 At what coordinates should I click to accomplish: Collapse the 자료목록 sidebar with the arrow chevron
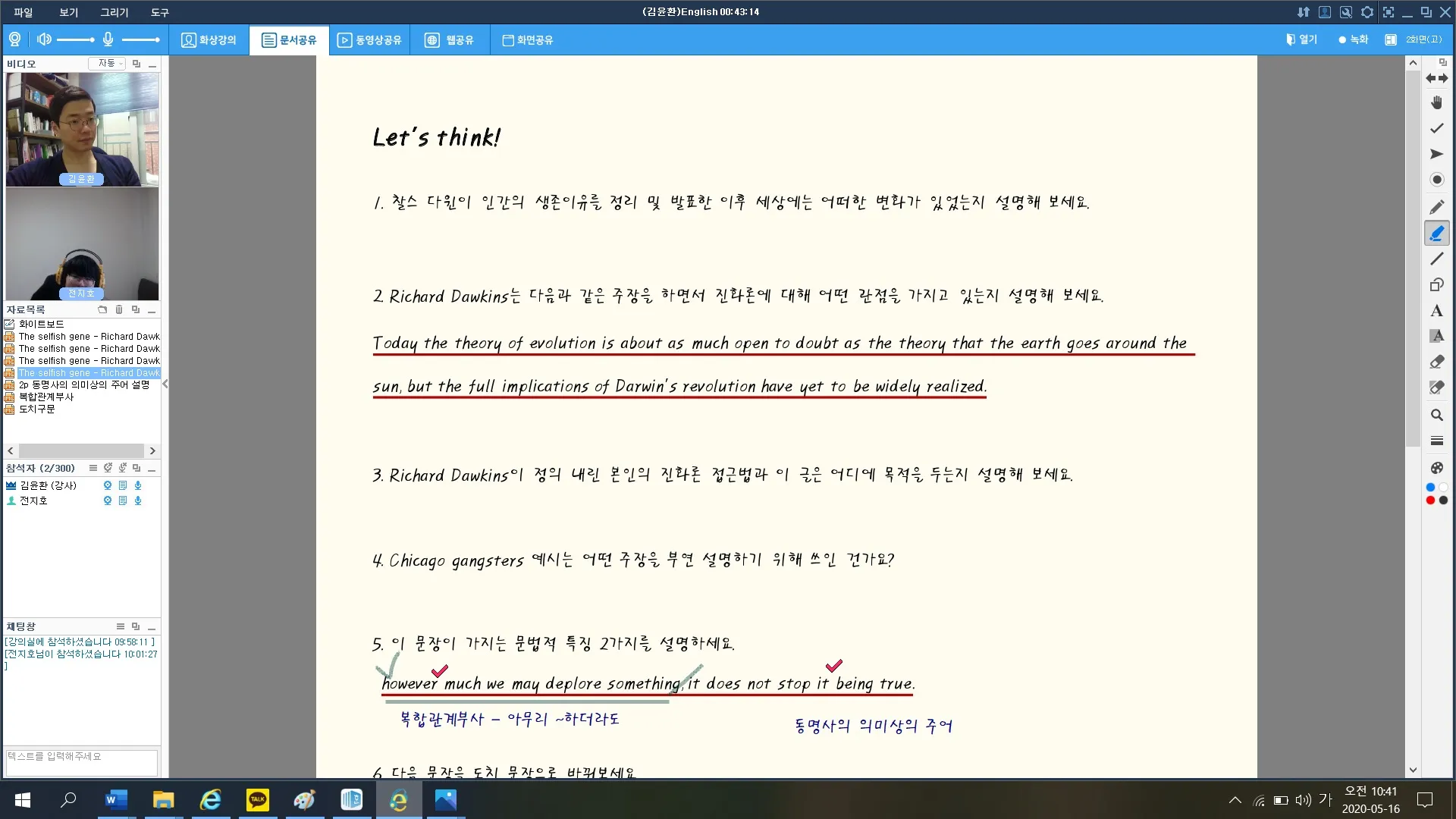[x=165, y=384]
